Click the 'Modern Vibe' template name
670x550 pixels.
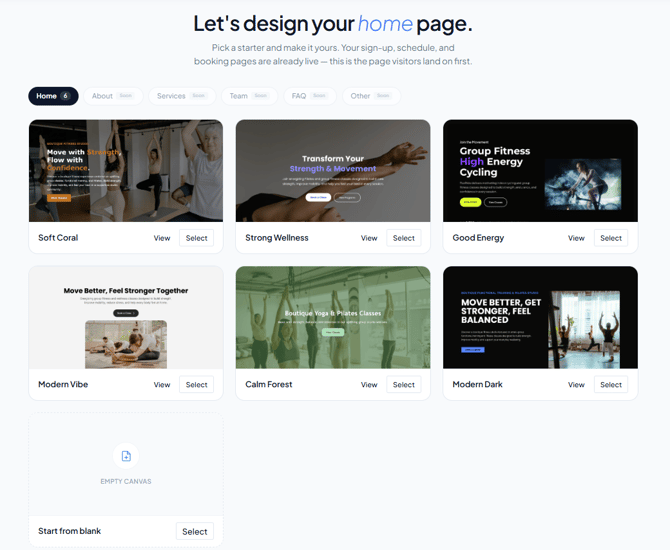63,384
